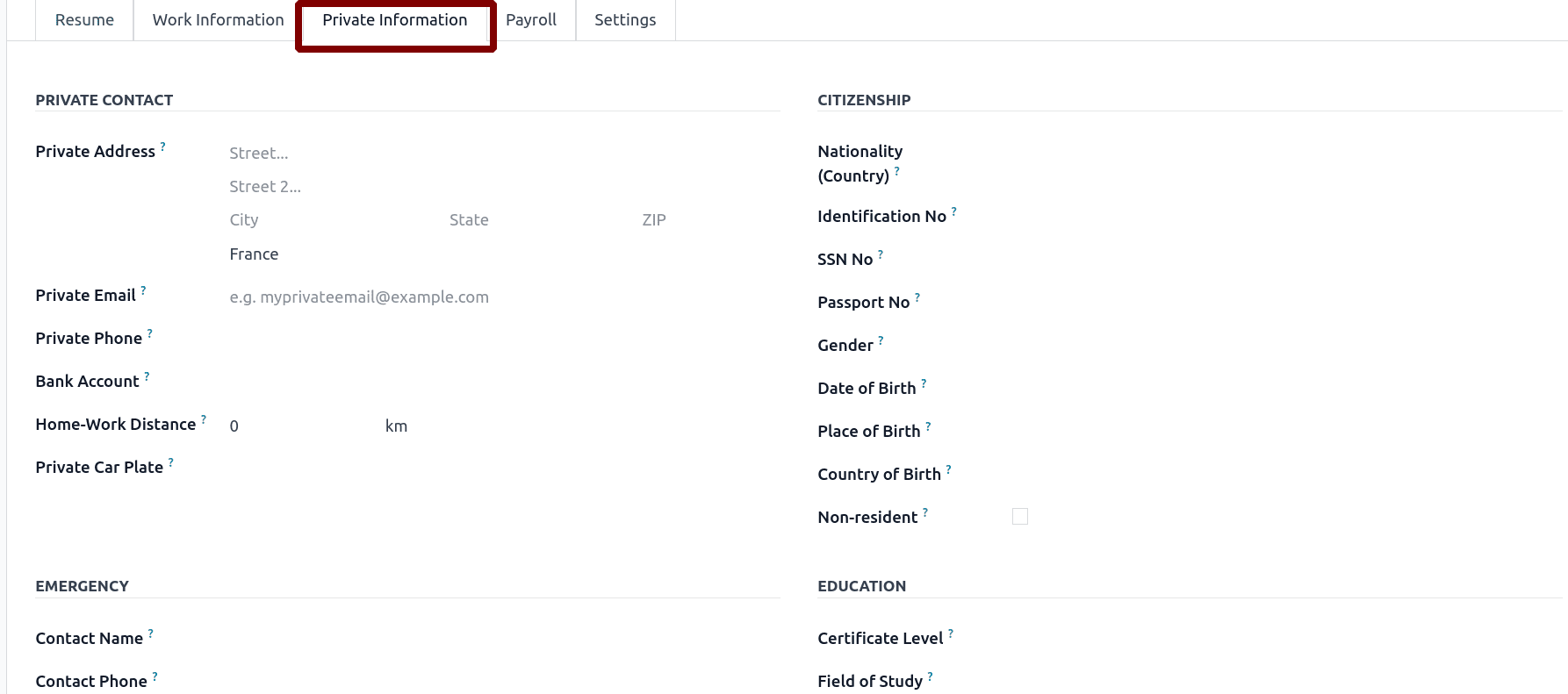This screenshot has height=694, width=1568.
Task: Click the Country of Birth label
Action: [x=879, y=475]
